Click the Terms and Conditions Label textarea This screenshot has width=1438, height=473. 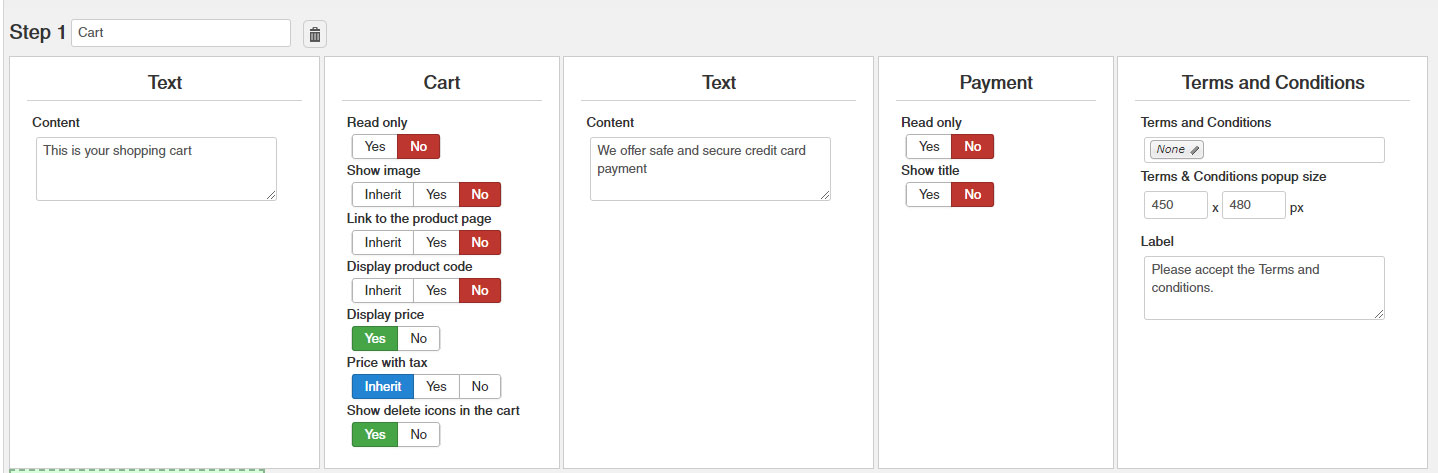click(1264, 288)
